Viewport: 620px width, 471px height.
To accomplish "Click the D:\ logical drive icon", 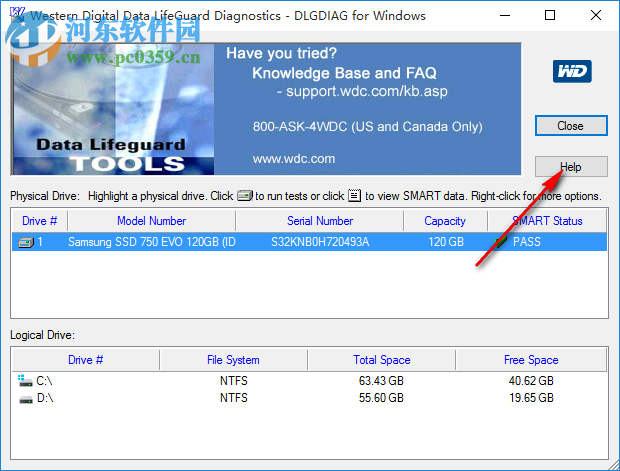I will (x=26, y=399).
